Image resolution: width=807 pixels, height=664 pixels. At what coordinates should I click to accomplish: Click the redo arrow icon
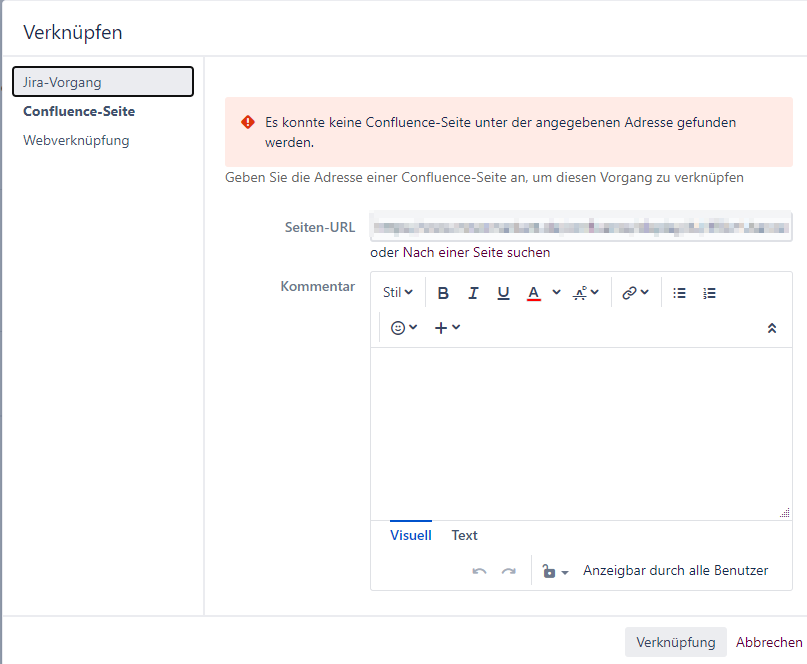[x=509, y=571]
